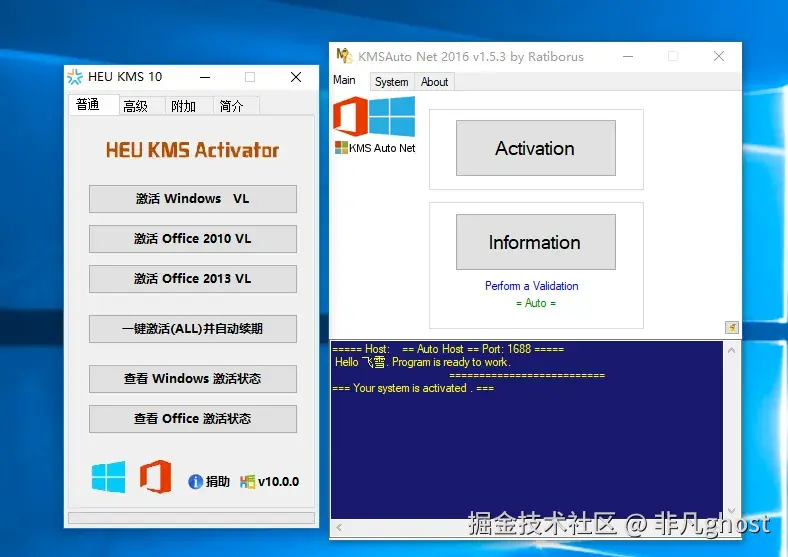Close the HEU KMS 10 window
Image resolution: width=788 pixels, height=557 pixels.
[x=296, y=77]
